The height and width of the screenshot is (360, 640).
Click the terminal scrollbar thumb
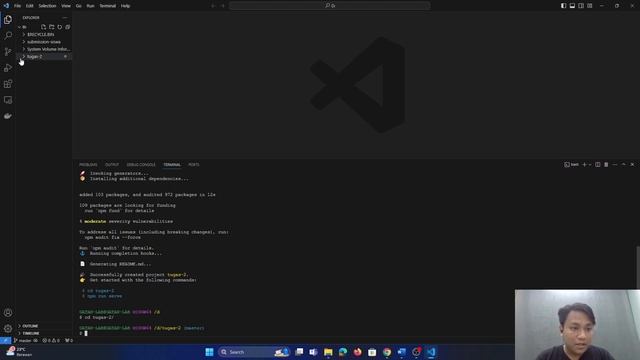(638, 267)
